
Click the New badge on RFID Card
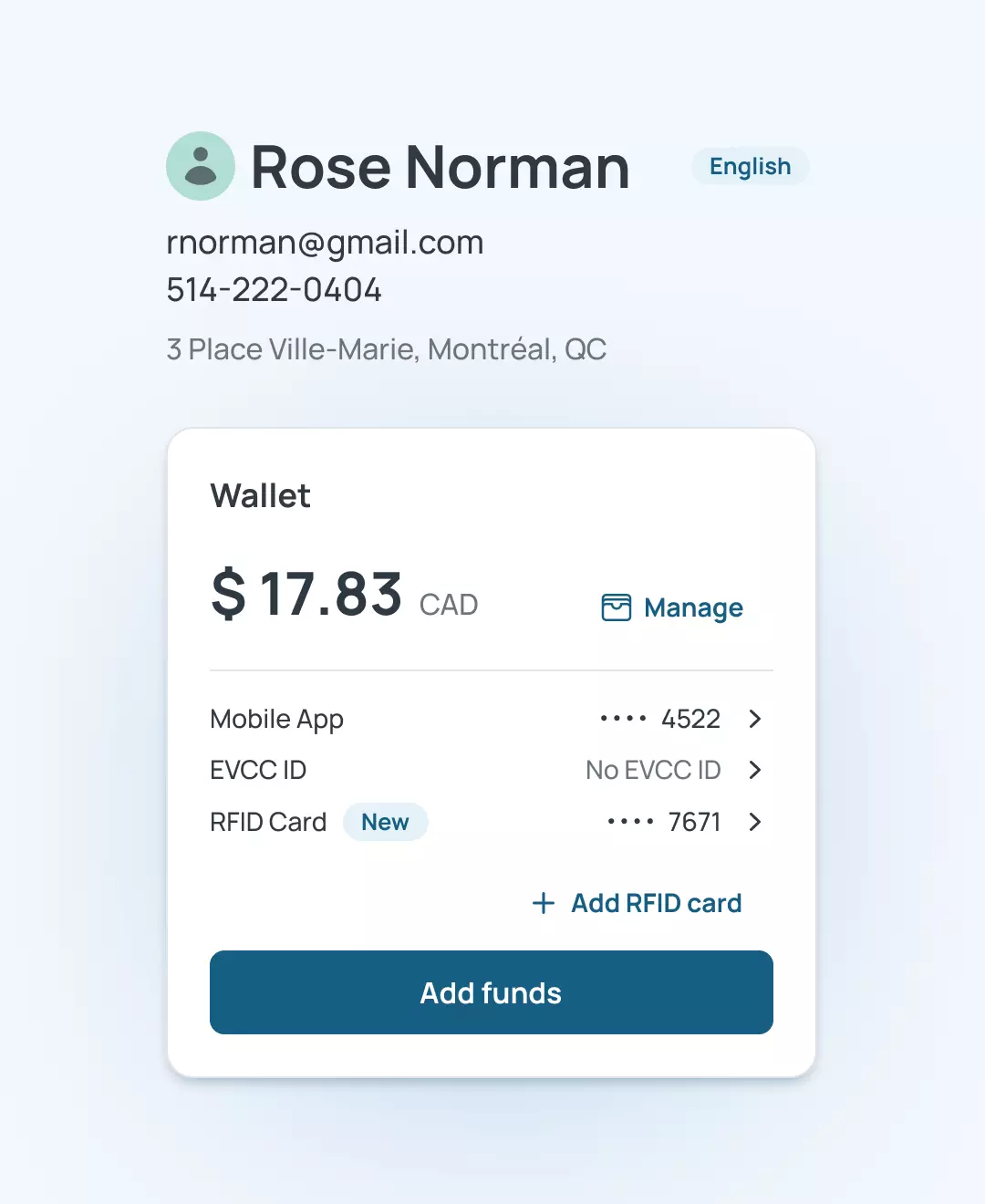click(x=385, y=822)
